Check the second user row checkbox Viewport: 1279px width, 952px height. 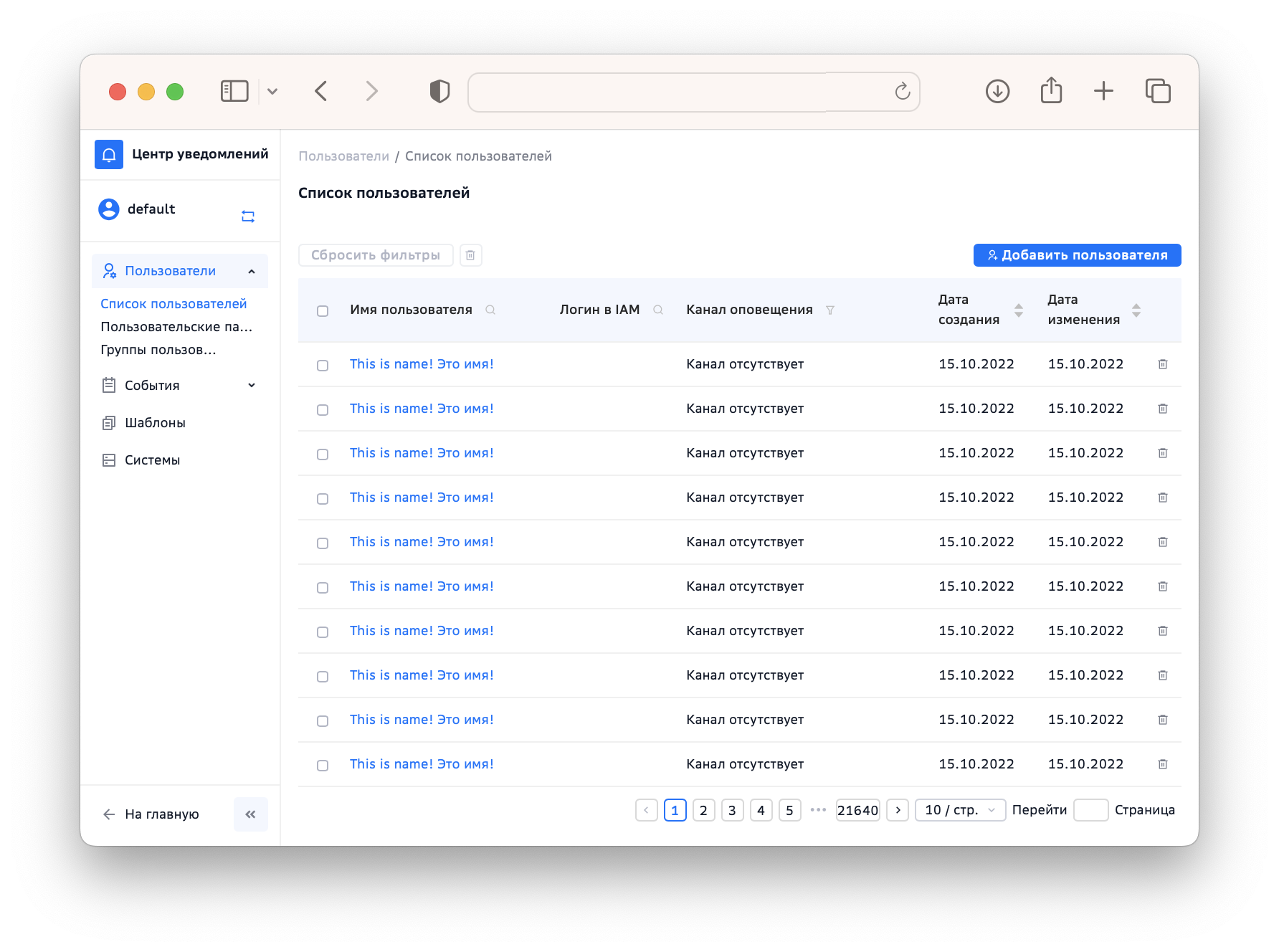point(323,410)
